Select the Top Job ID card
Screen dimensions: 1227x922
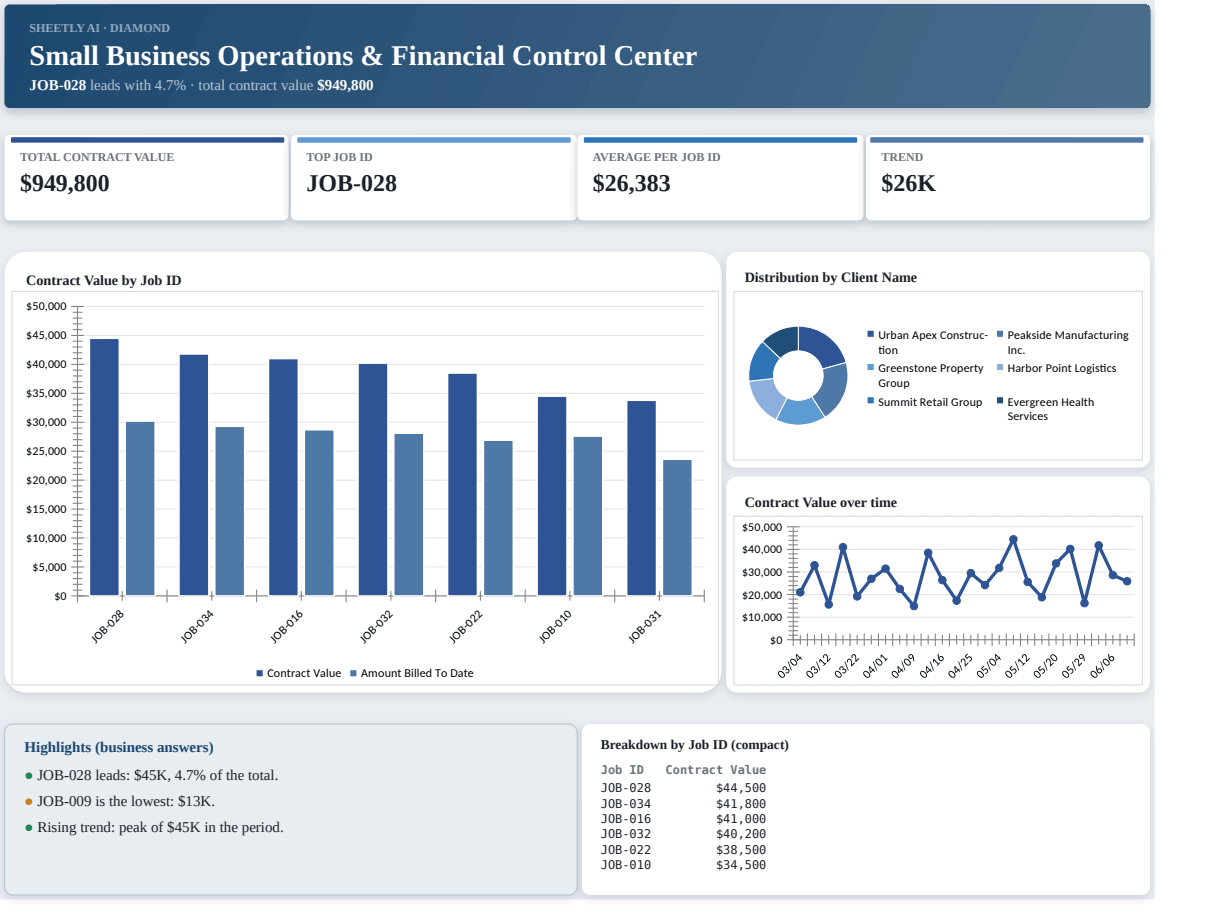[x=432, y=178]
